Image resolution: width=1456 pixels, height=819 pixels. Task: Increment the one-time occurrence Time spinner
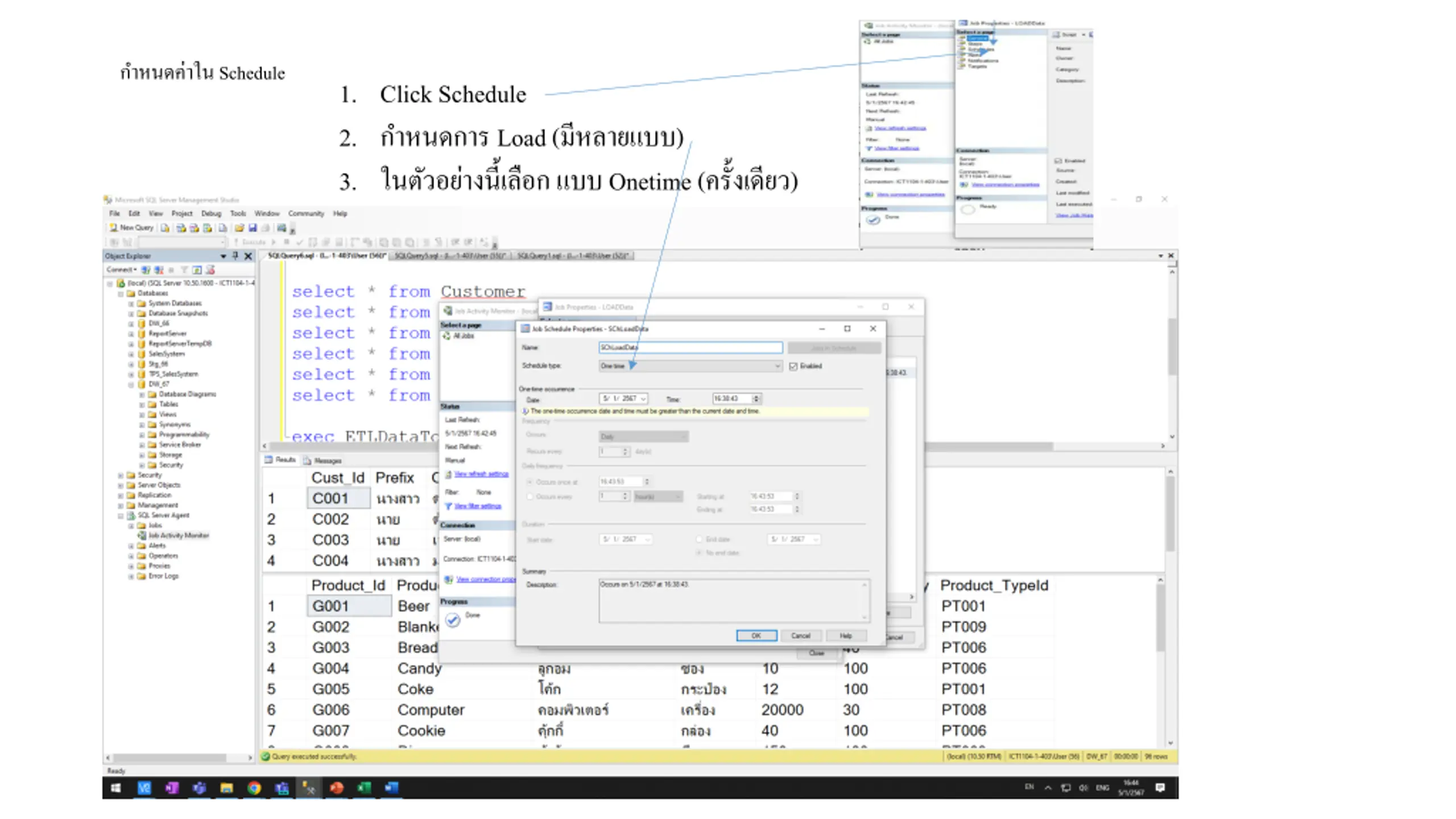point(756,396)
